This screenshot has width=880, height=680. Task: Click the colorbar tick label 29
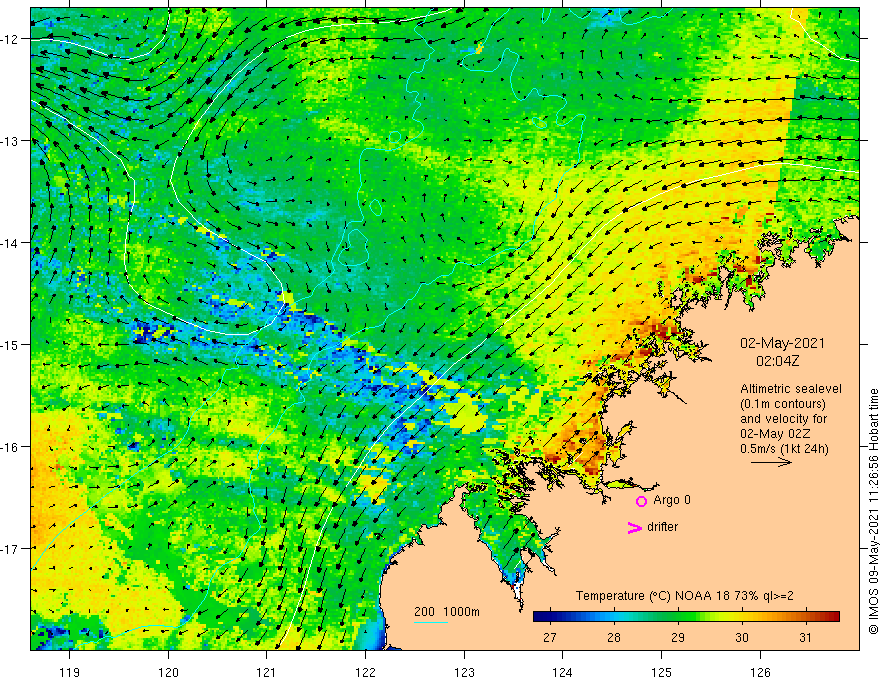pos(678,637)
